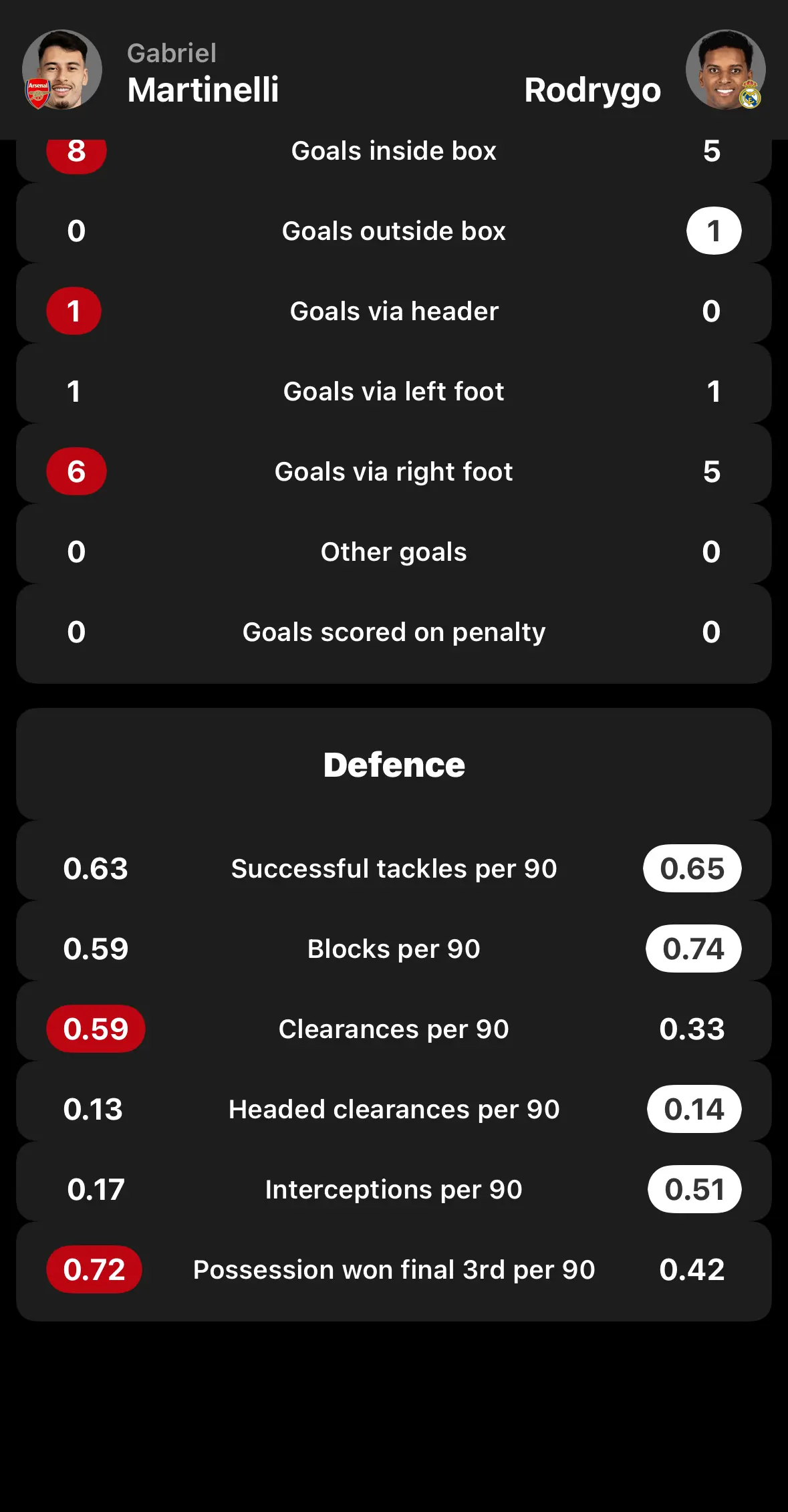788x1512 pixels.
Task: Tap the Defence section header
Action: pyautogui.click(x=394, y=765)
